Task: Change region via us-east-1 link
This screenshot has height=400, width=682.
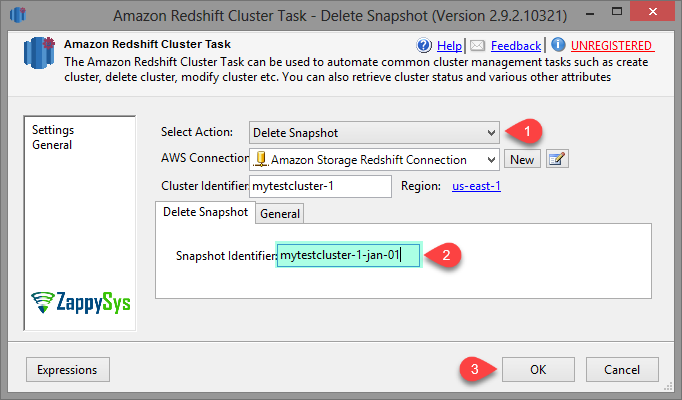Action: [476, 186]
